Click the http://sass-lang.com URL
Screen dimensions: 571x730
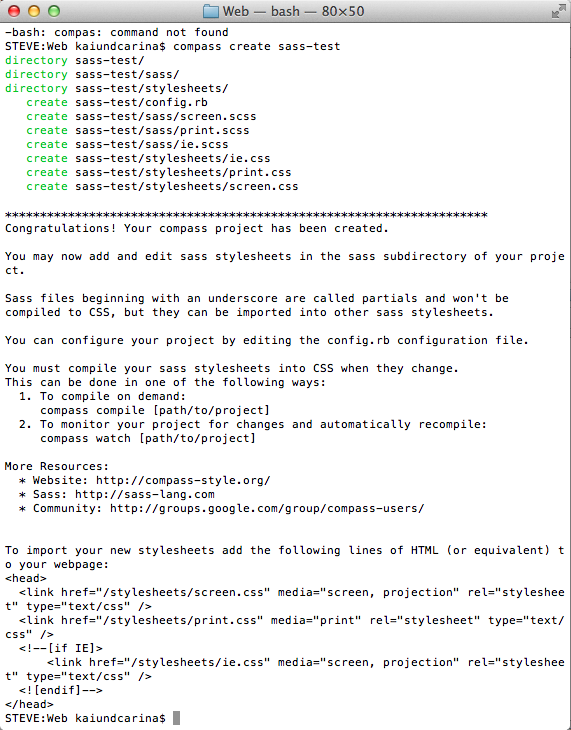(x=145, y=494)
